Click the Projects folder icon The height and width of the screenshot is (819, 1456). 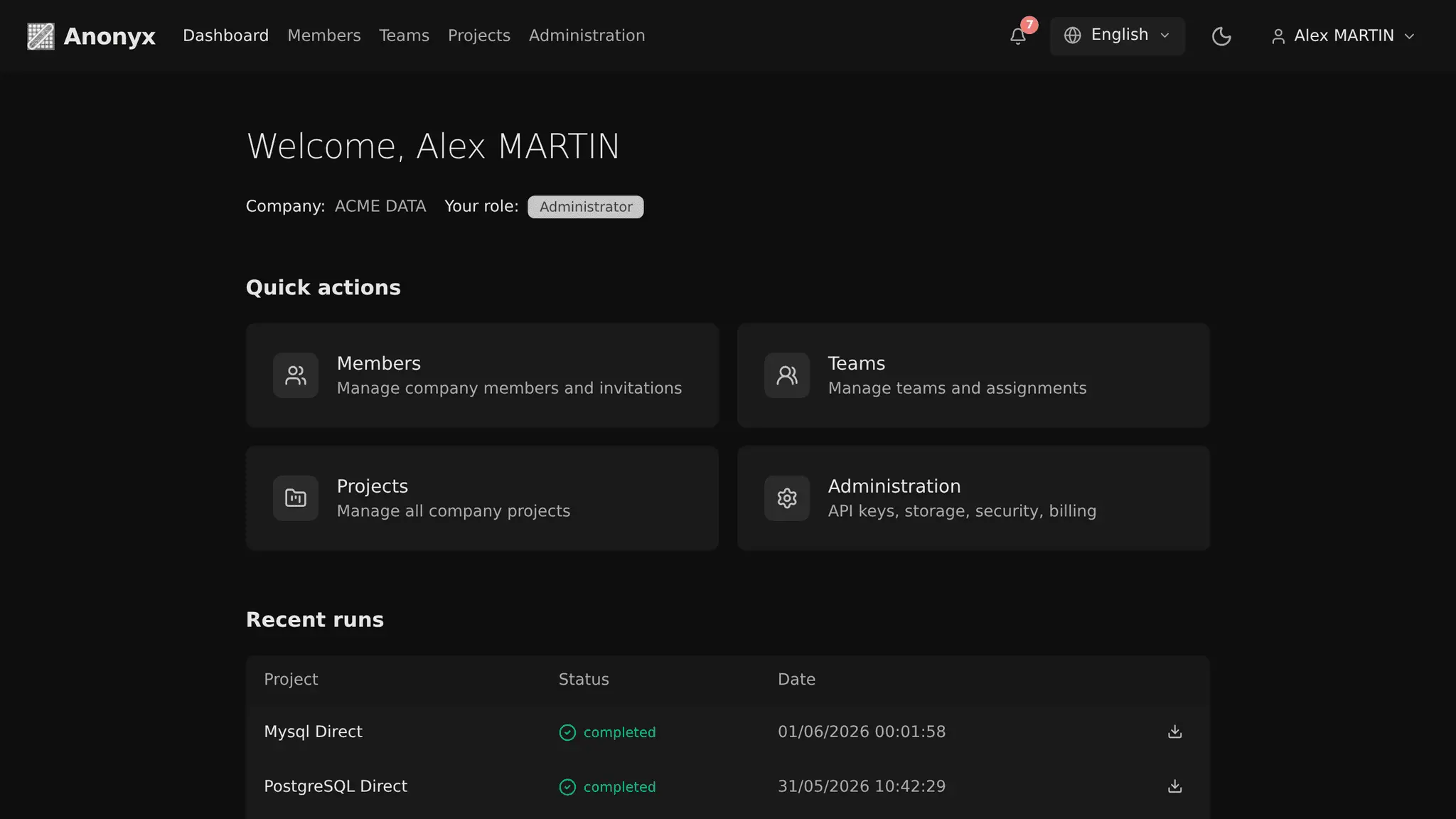tap(296, 498)
